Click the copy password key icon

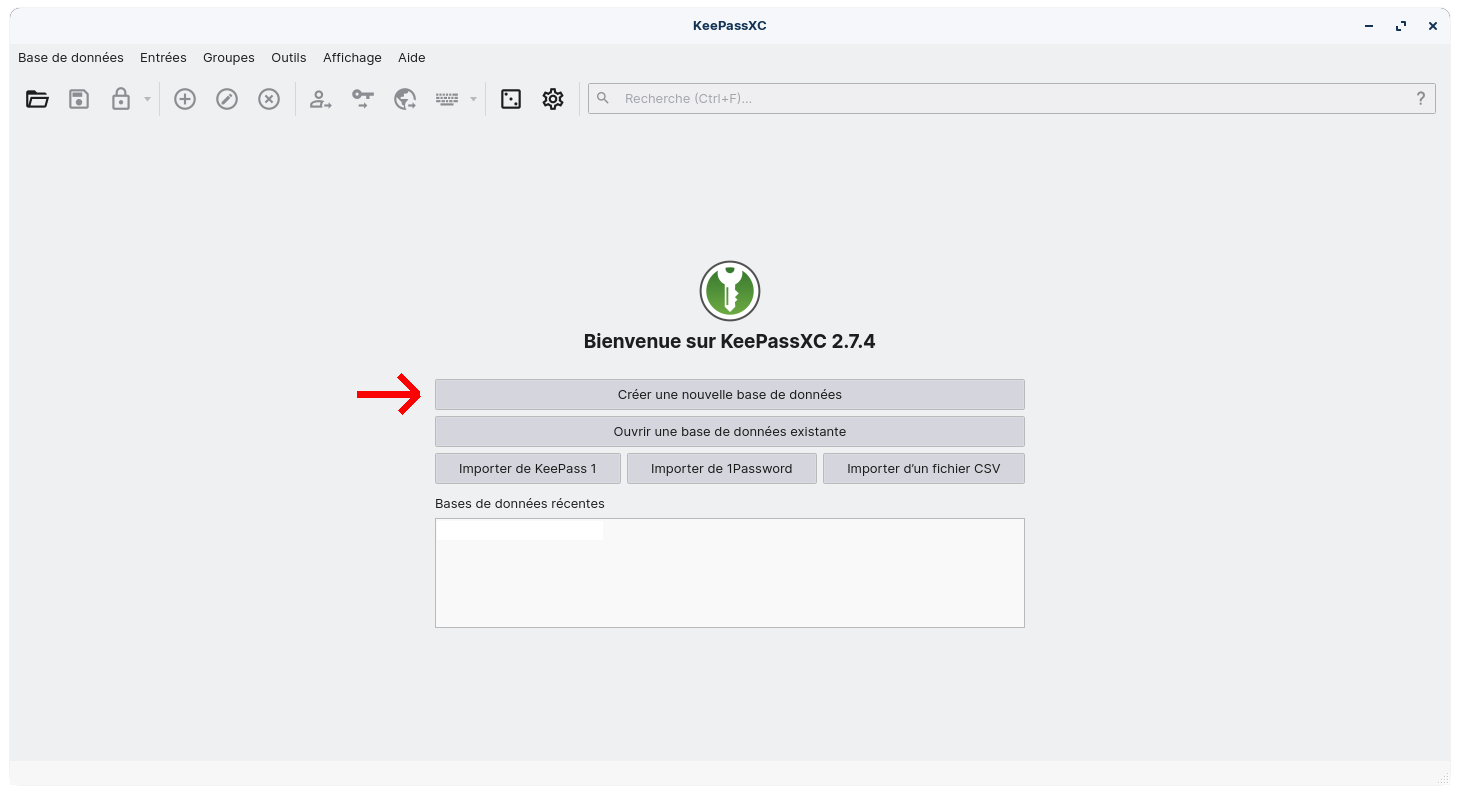pos(362,99)
